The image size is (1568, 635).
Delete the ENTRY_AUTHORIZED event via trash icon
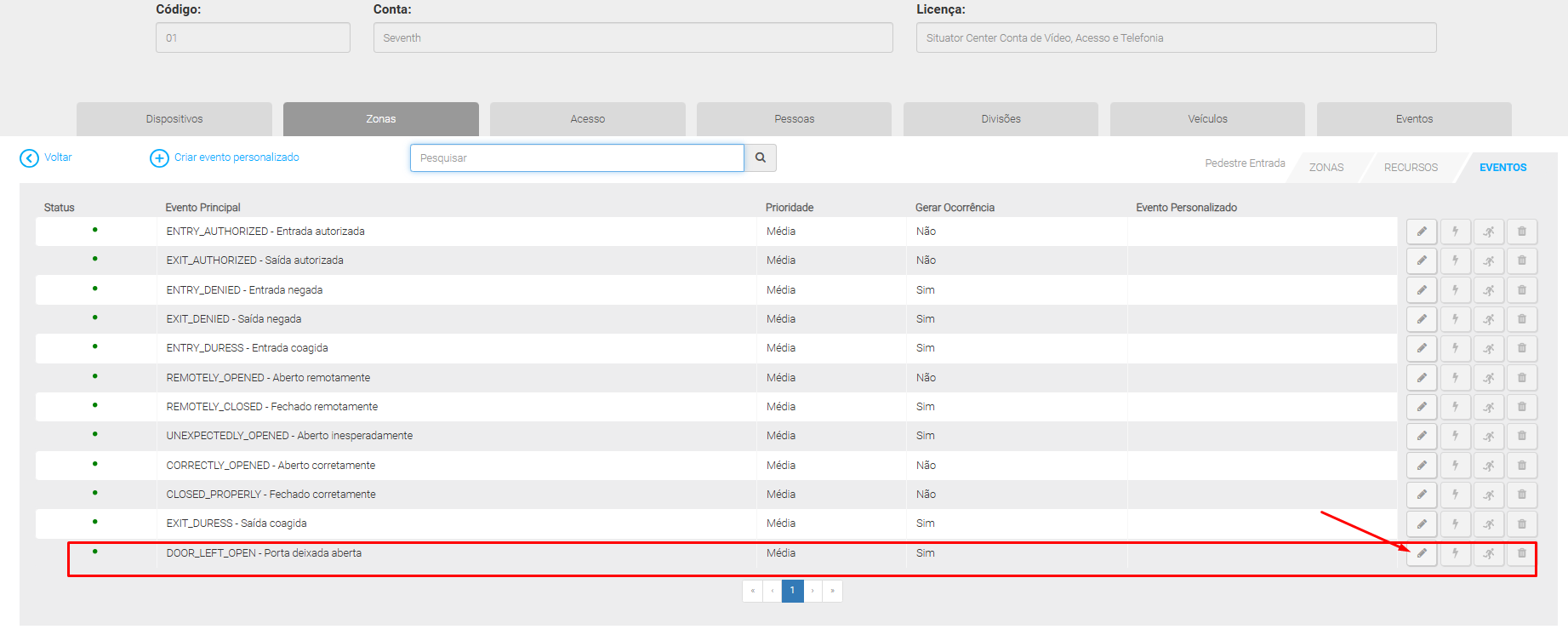[1521, 232]
